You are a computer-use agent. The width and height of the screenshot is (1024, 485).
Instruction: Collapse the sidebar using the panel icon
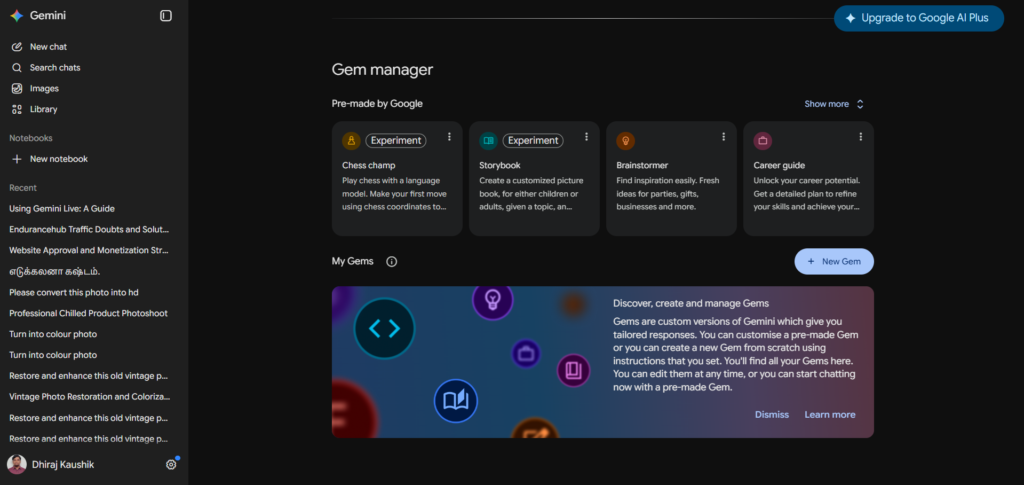pyautogui.click(x=166, y=16)
